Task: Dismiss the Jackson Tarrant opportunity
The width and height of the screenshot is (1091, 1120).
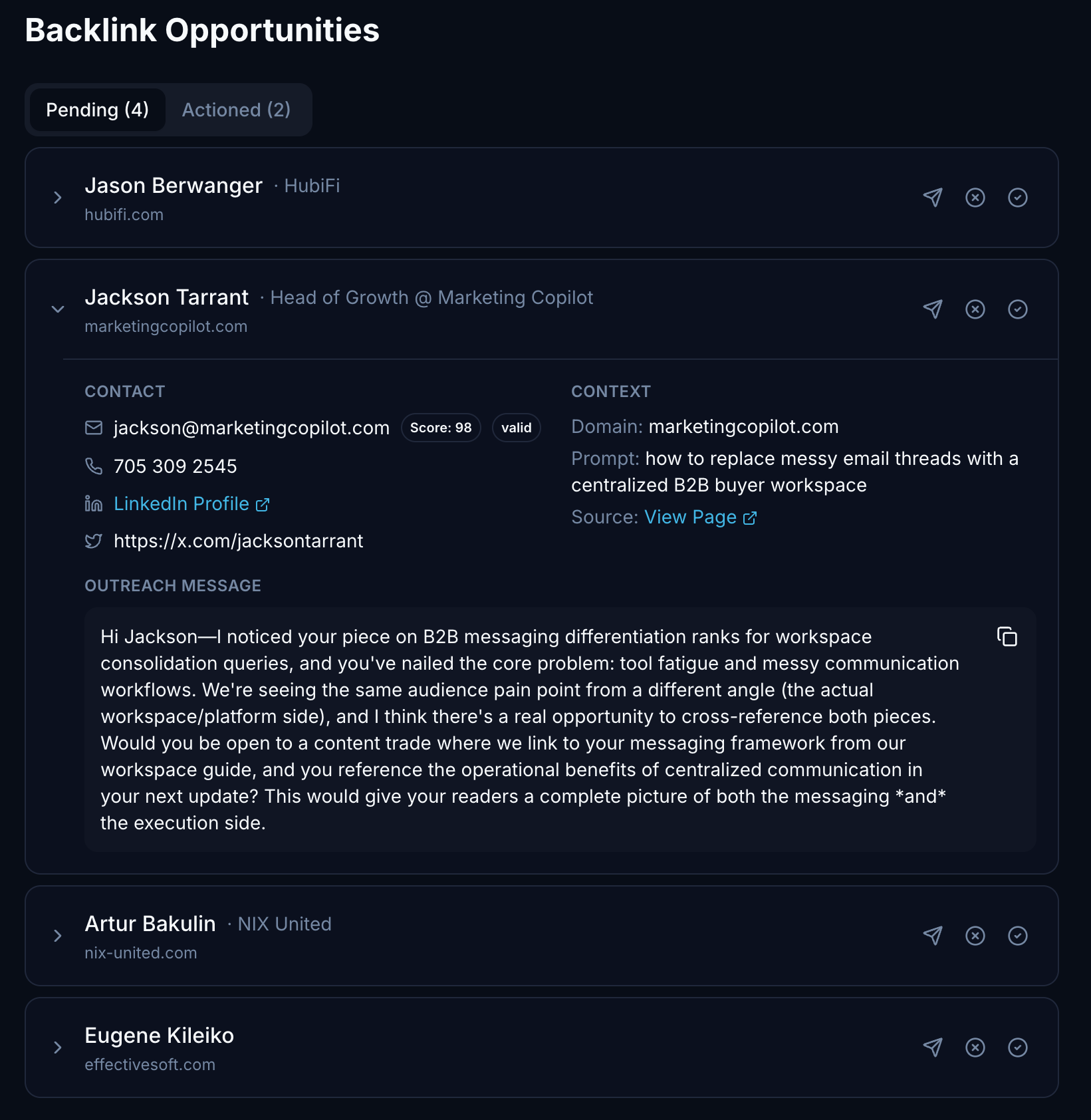Action: click(975, 309)
